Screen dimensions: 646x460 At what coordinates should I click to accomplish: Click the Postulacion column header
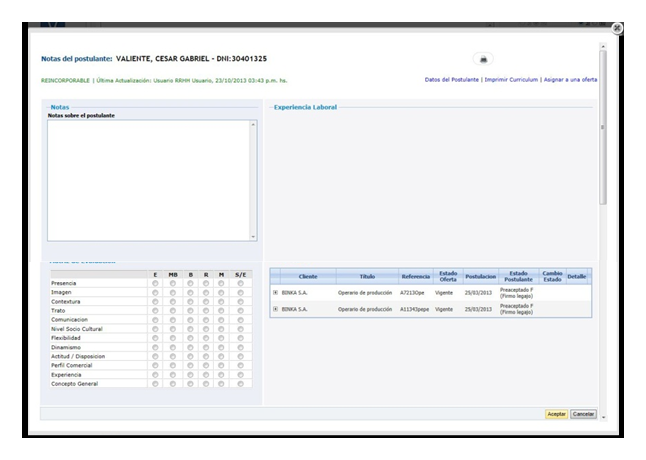[x=481, y=276]
